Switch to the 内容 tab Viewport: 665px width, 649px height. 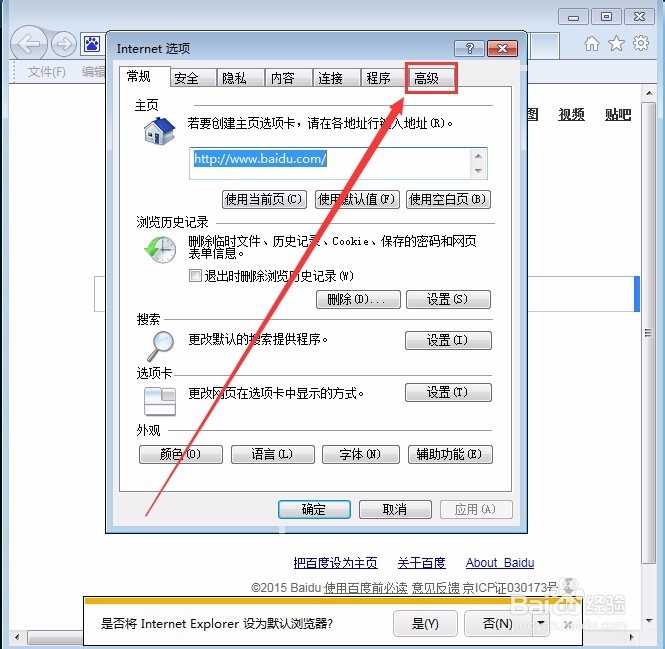(x=288, y=78)
